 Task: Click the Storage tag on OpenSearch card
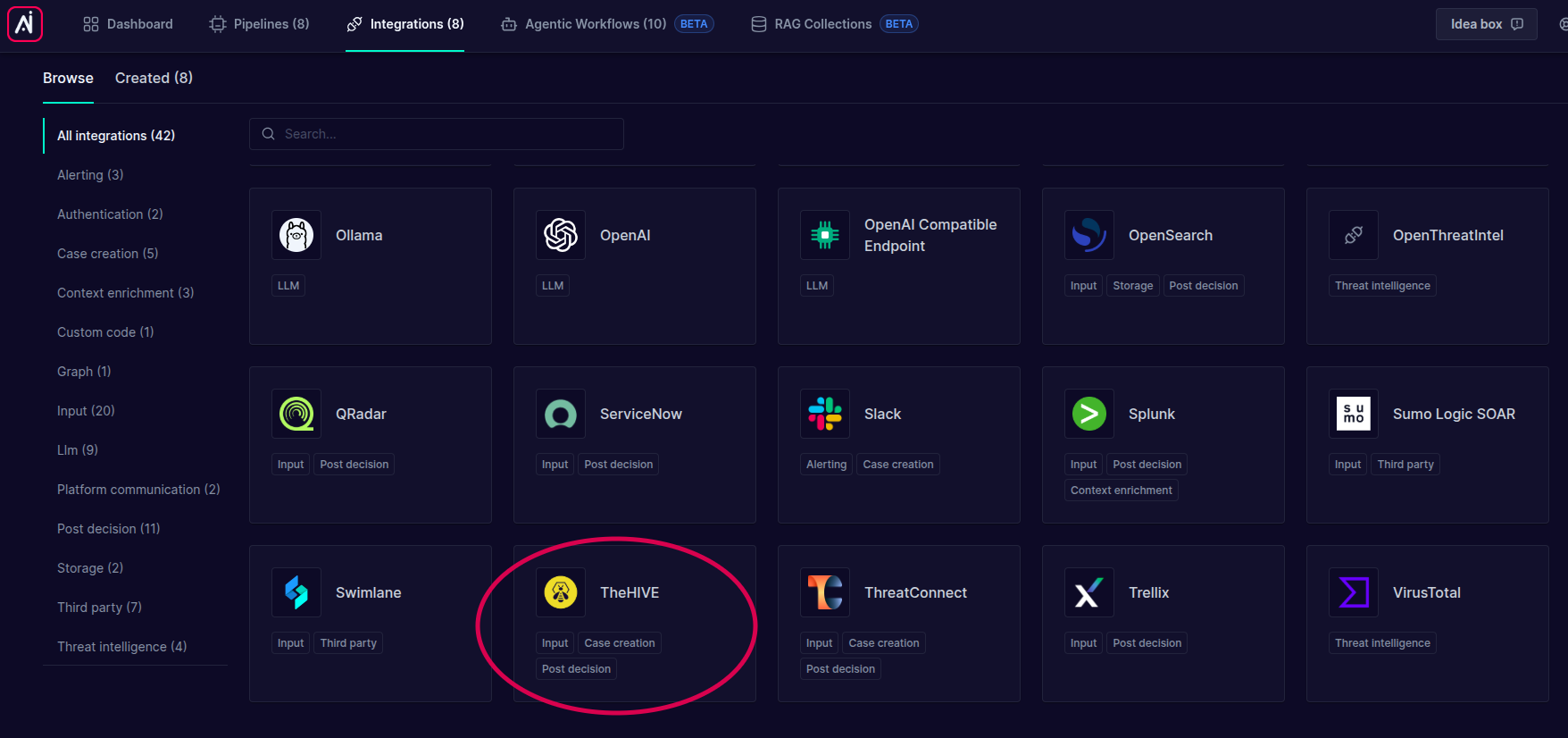1133,286
